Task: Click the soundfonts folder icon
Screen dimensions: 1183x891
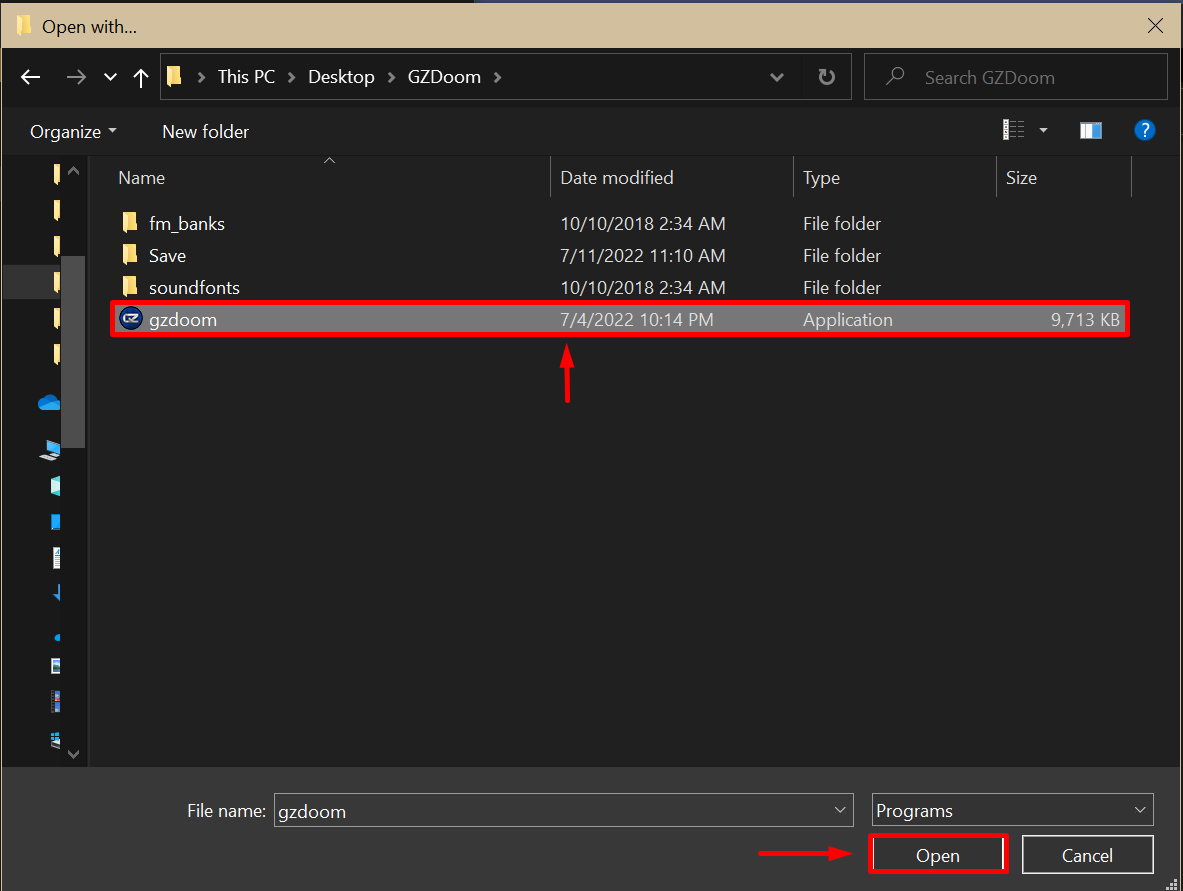Action: [x=130, y=287]
